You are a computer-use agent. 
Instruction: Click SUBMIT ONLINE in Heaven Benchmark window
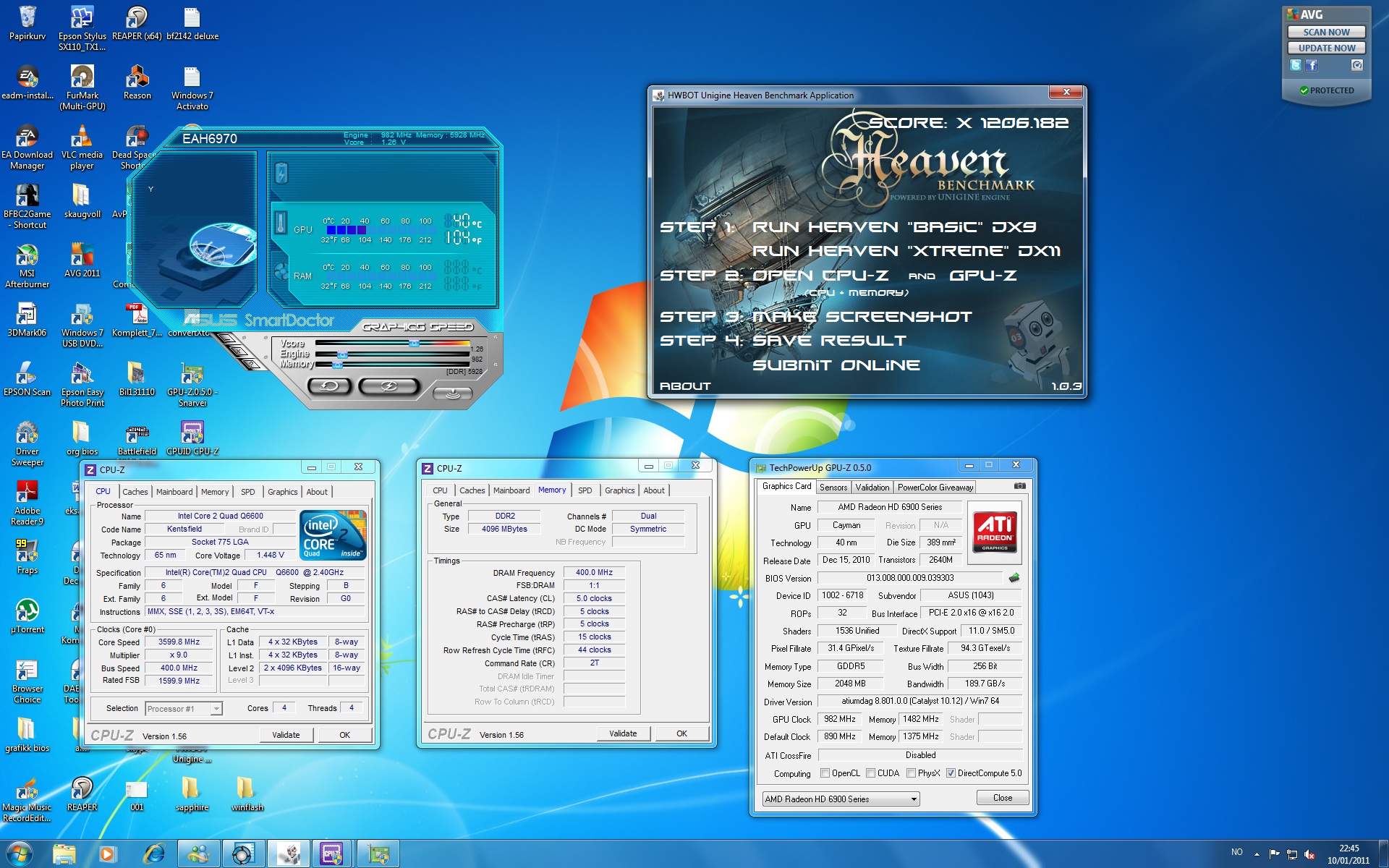[836, 365]
